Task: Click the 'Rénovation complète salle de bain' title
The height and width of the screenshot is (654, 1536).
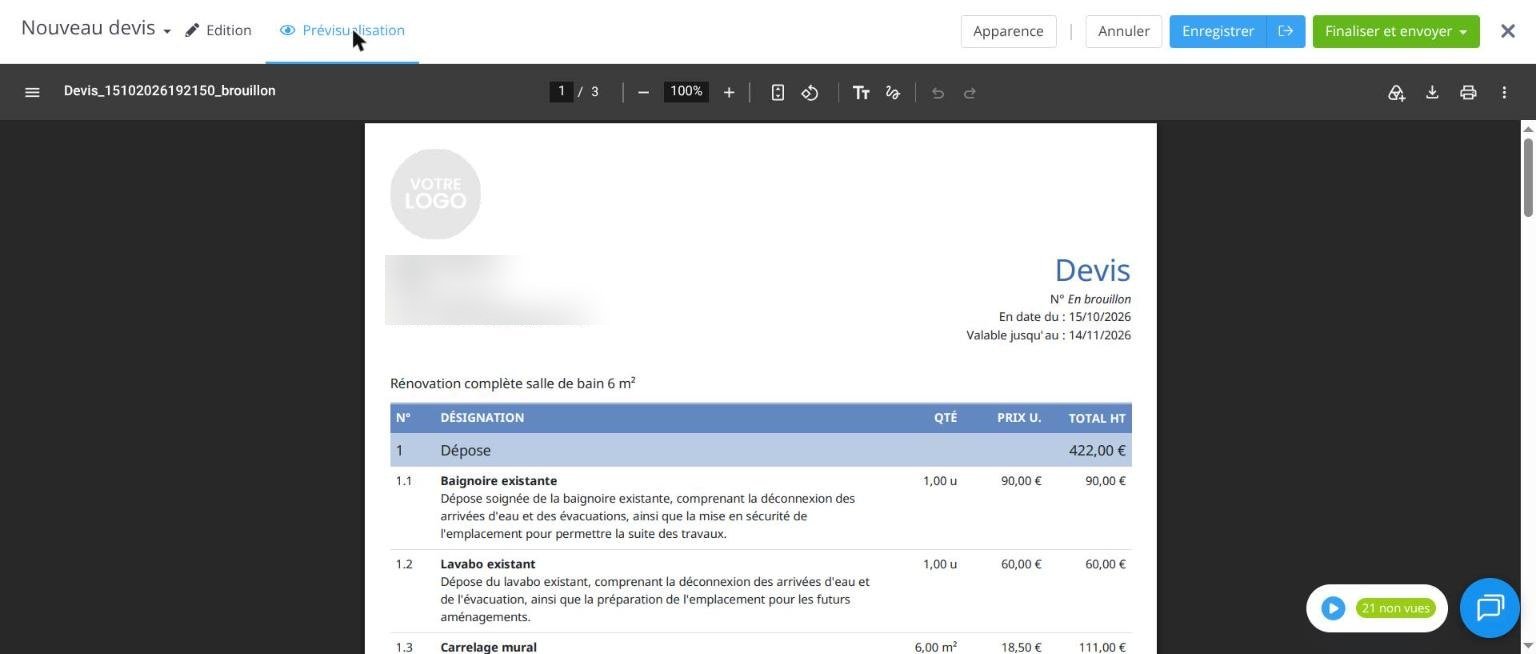Action: [x=513, y=383]
